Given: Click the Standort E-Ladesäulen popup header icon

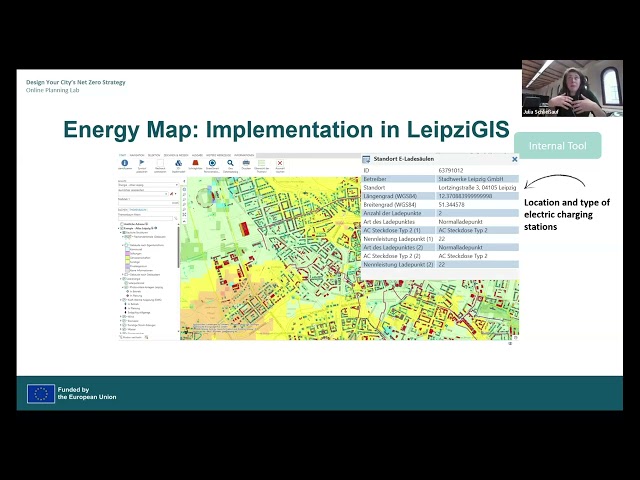Looking at the screenshot, I should point(366,159).
